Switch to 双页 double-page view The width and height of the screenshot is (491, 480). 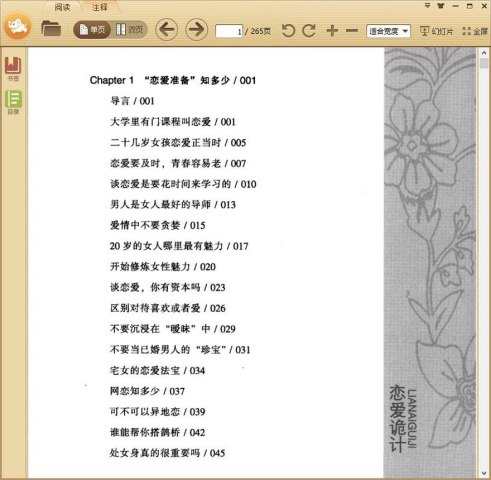[130, 30]
